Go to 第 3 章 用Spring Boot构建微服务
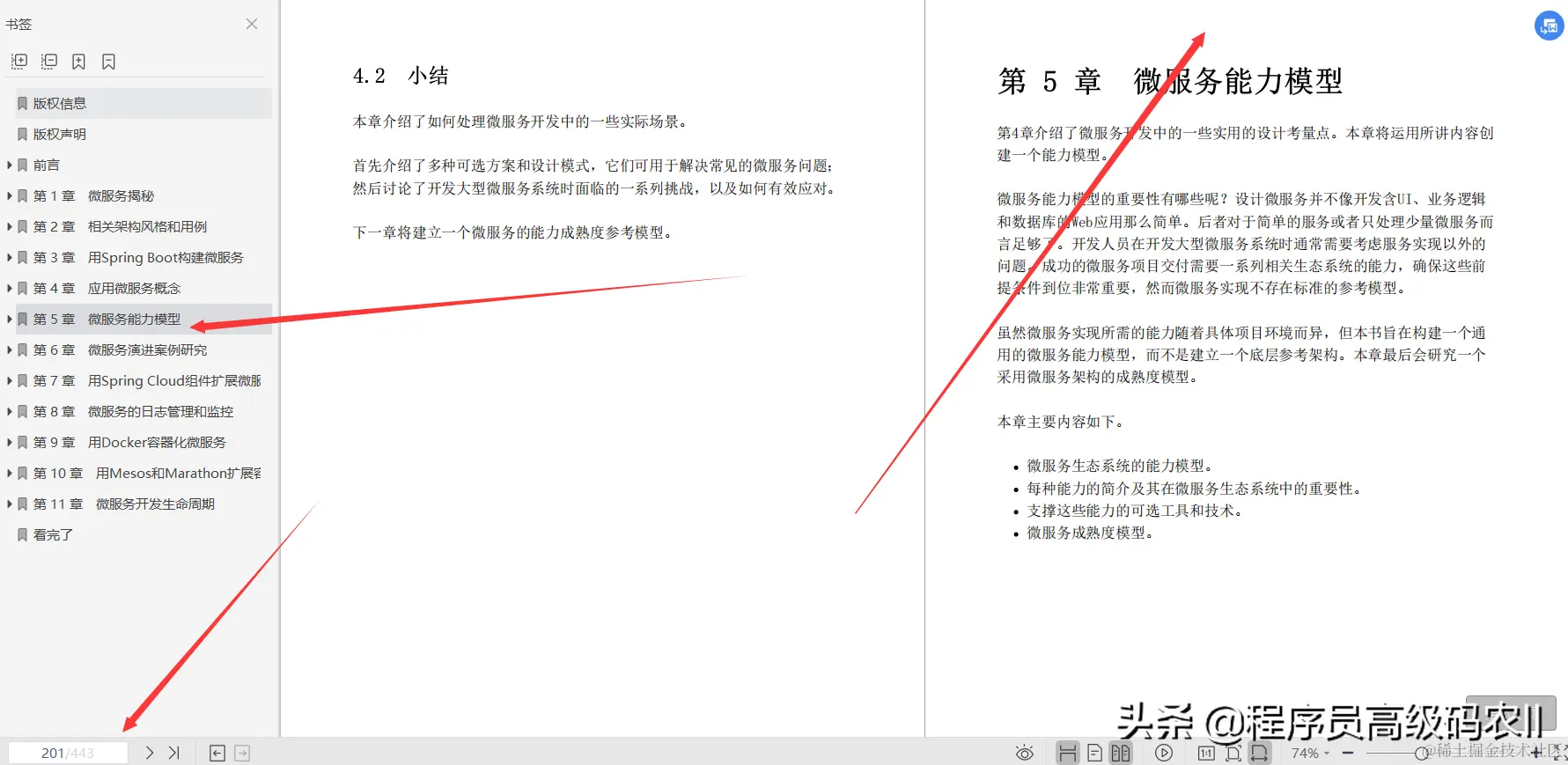The image size is (1568, 765). pyautogui.click(x=138, y=257)
